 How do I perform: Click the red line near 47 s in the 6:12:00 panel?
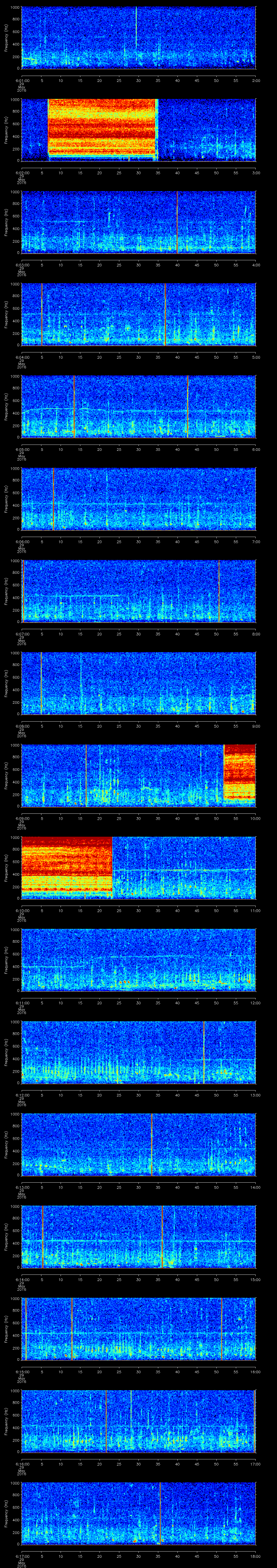pyautogui.click(x=204, y=1052)
